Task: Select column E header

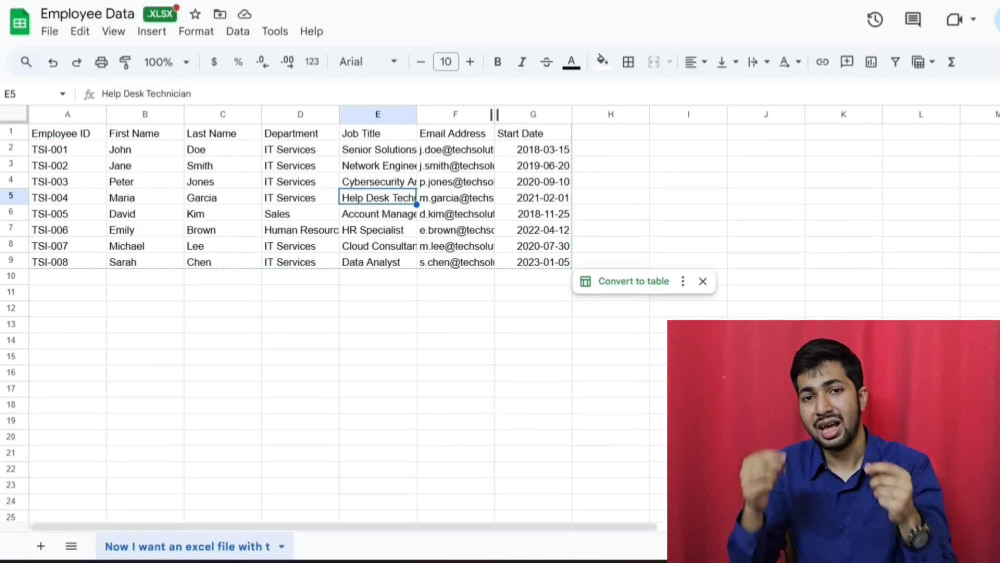Action: [378, 115]
